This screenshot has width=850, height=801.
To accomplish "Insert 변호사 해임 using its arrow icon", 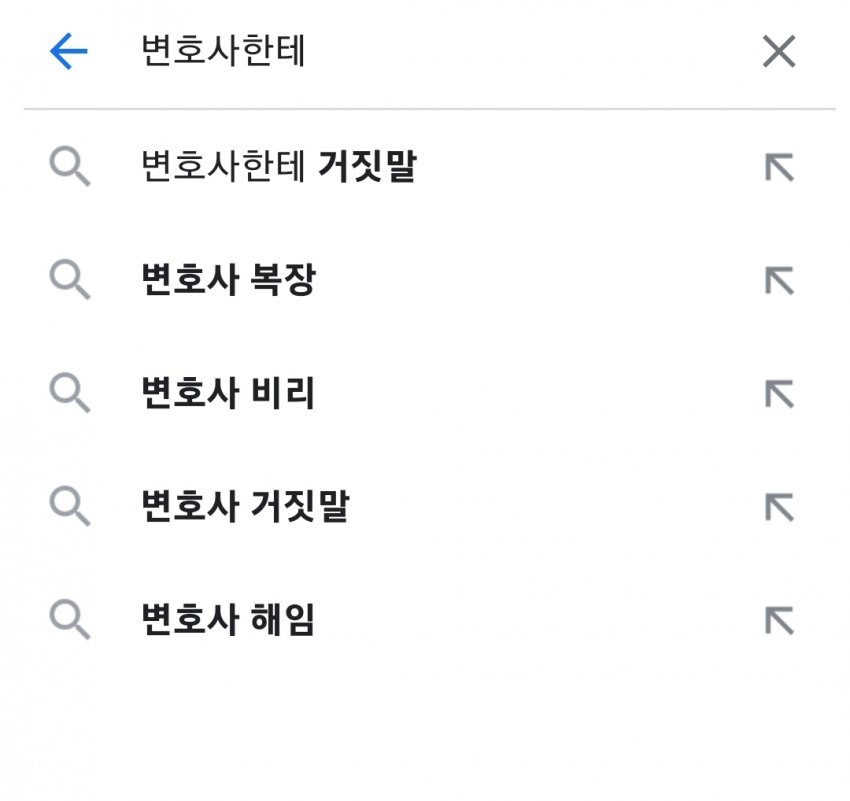I will pos(778,621).
